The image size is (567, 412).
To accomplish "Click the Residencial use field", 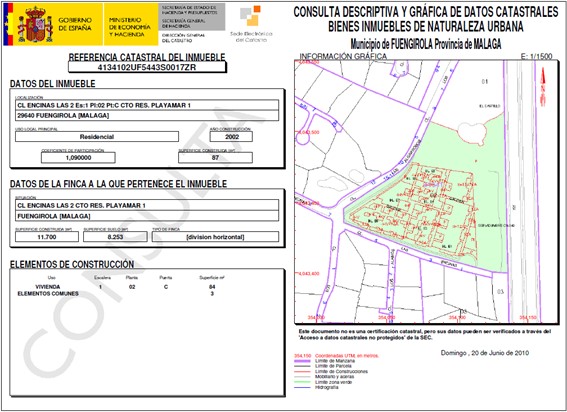I will click(97, 137).
